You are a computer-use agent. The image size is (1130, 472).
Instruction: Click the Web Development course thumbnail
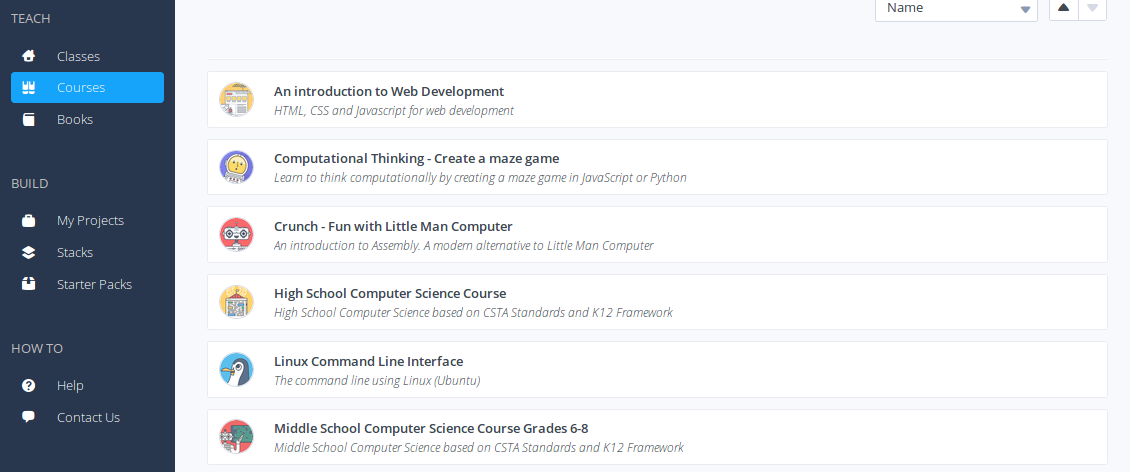236,99
